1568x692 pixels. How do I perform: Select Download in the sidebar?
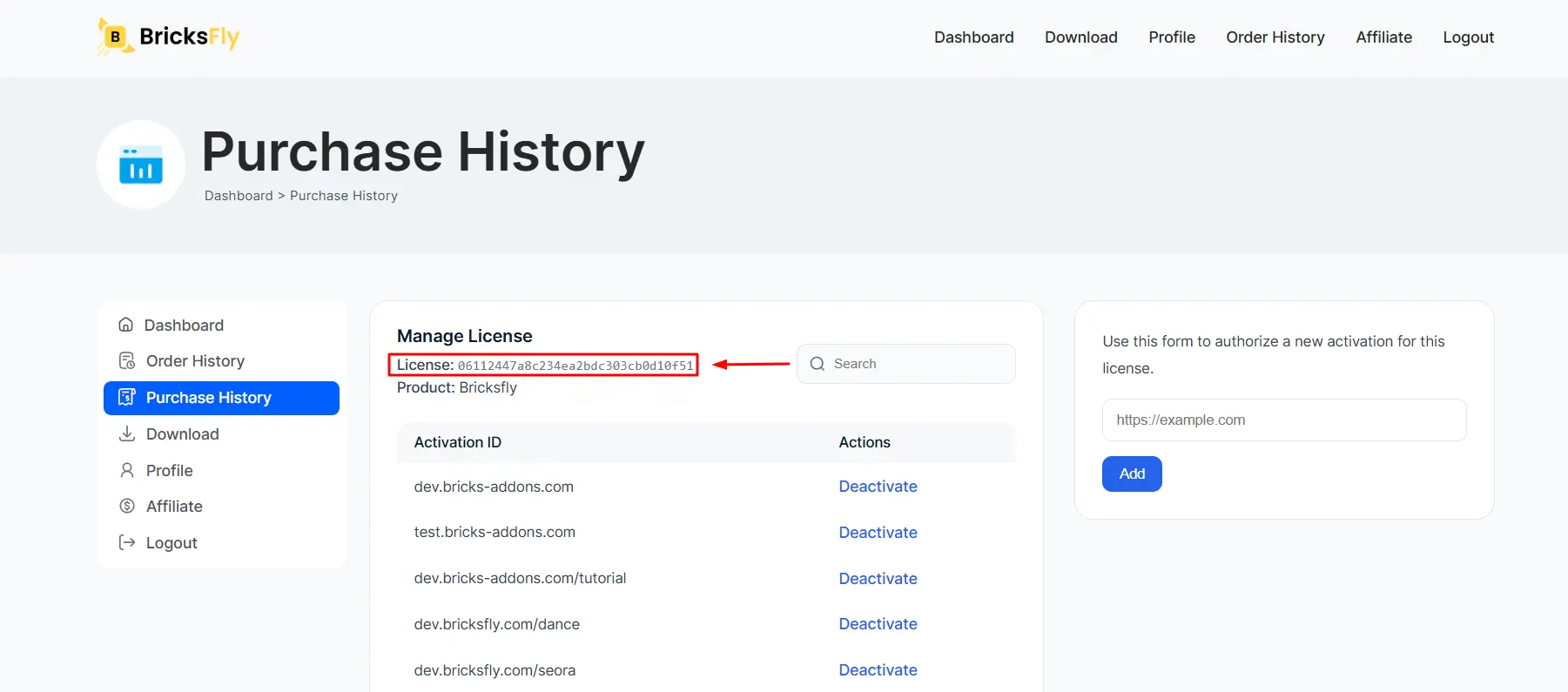click(221, 434)
